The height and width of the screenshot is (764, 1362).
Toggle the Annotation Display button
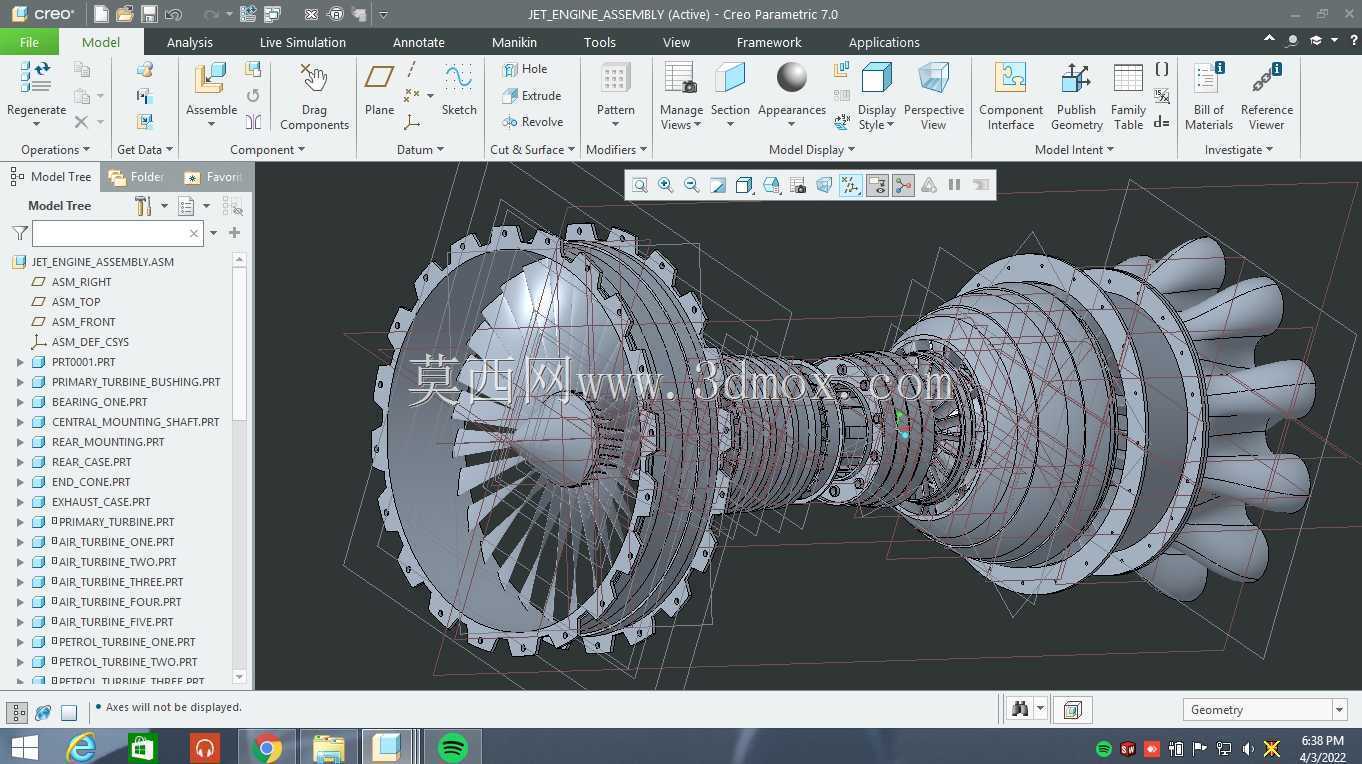tap(877, 185)
